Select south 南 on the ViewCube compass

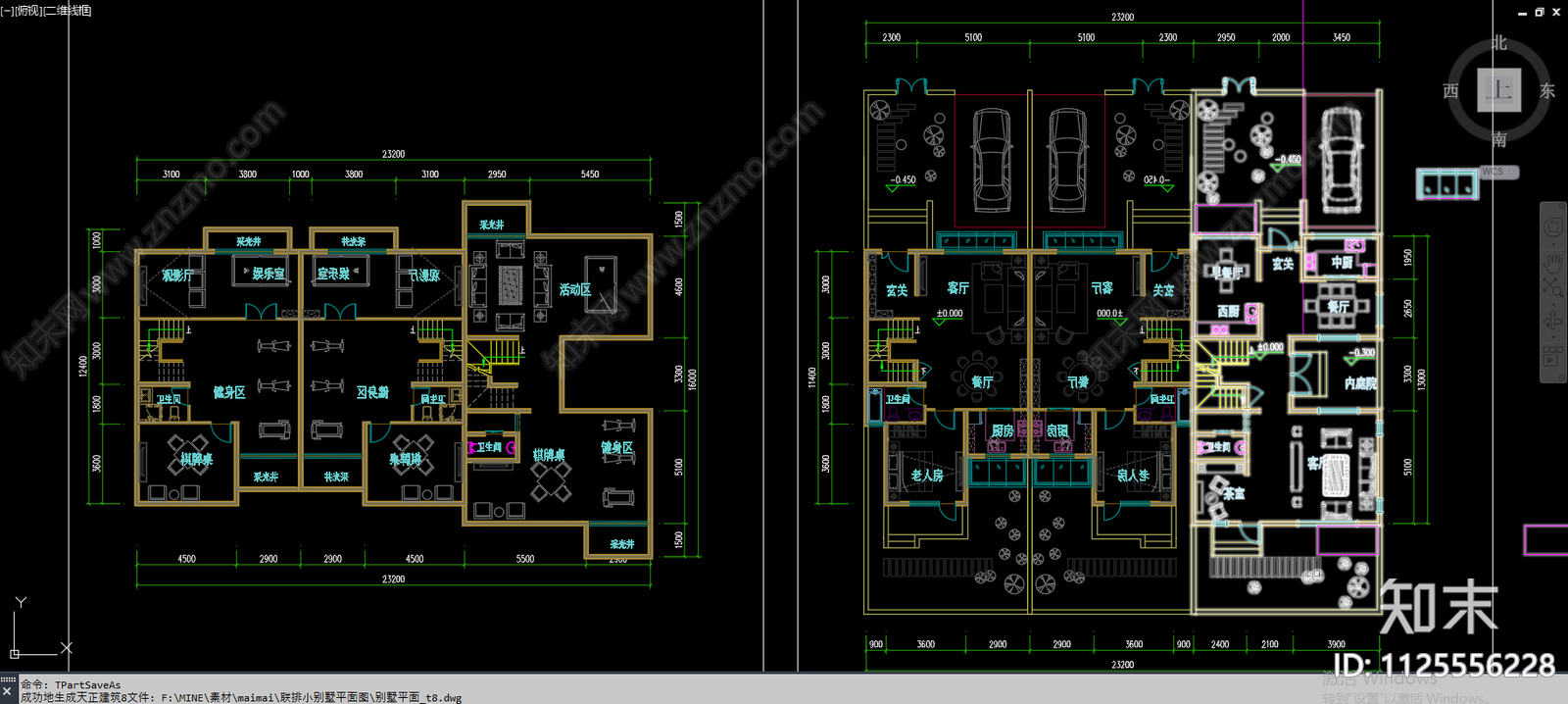point(1499,139)
